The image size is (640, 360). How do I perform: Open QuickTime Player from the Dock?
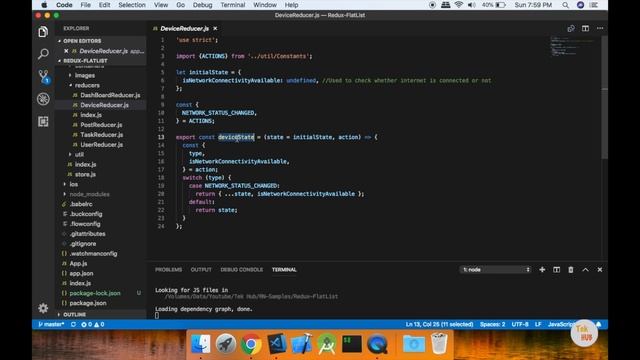[377, 344]
